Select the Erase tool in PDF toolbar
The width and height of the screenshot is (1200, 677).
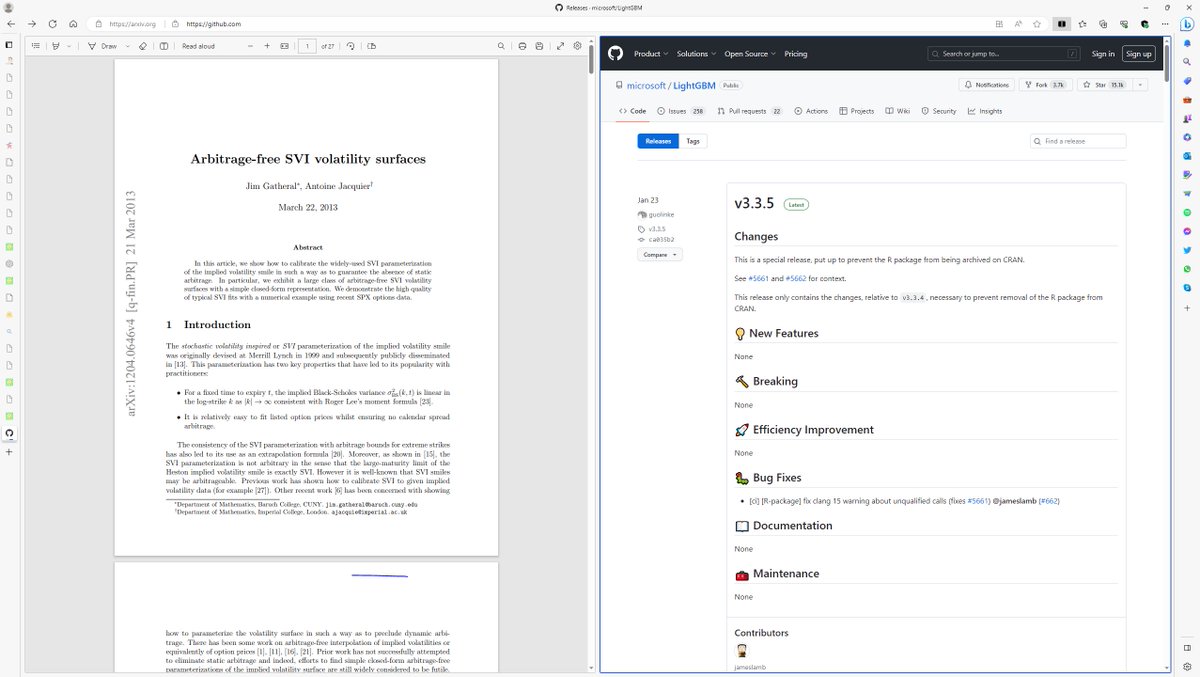143,46
